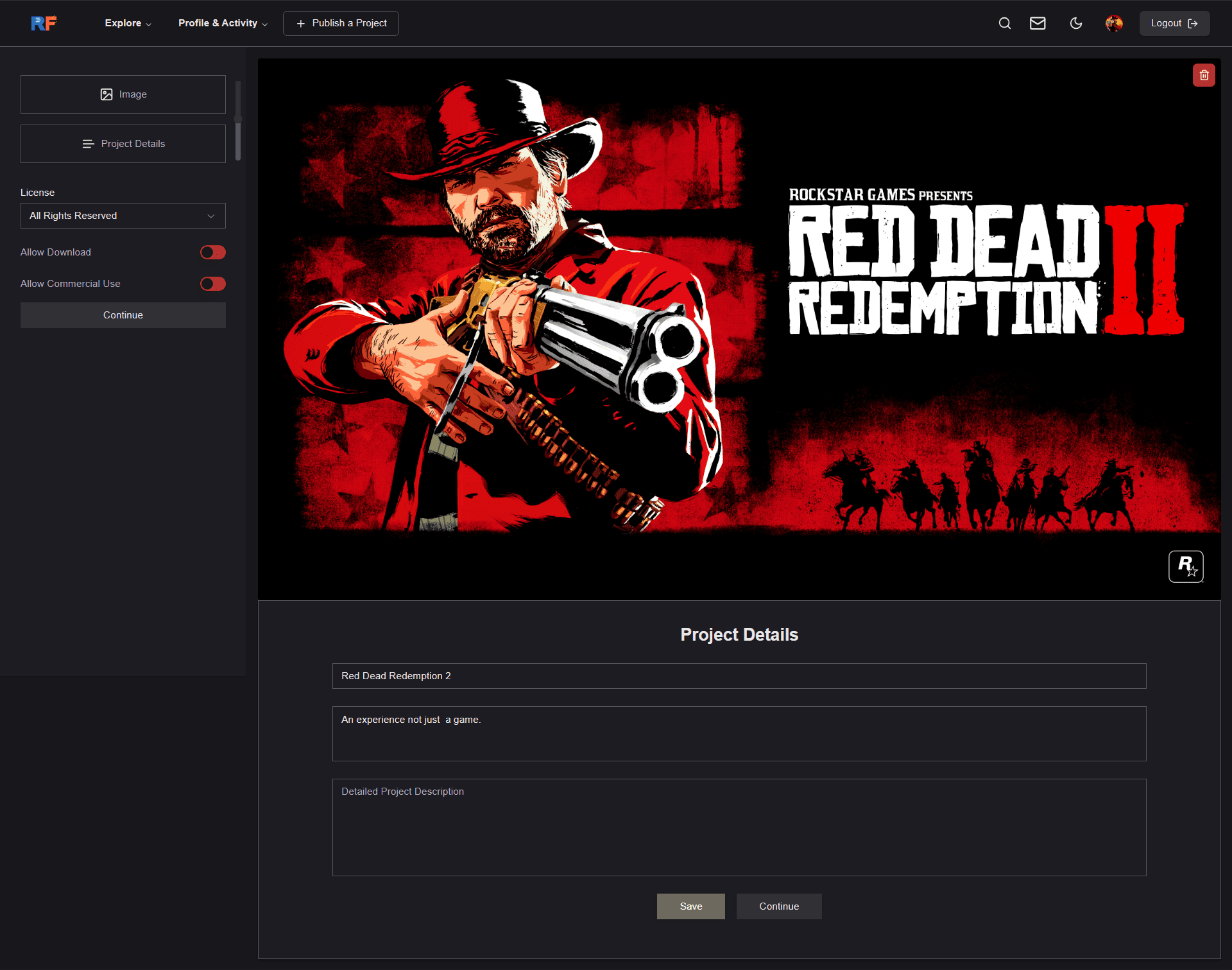Screen dimensions: 1232x970
Task: Click the 'License' label in the sidebar
Action: (x=37, y=193)
